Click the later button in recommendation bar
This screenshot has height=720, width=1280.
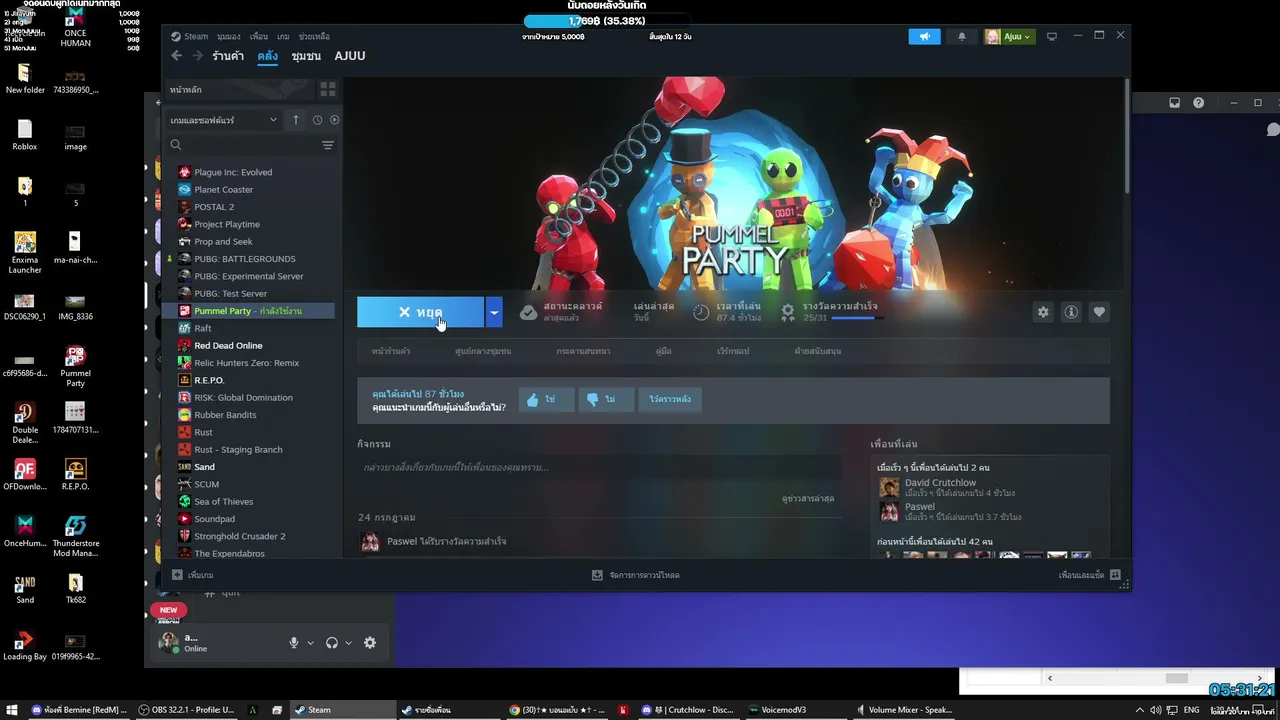click(x=669, y=400)
